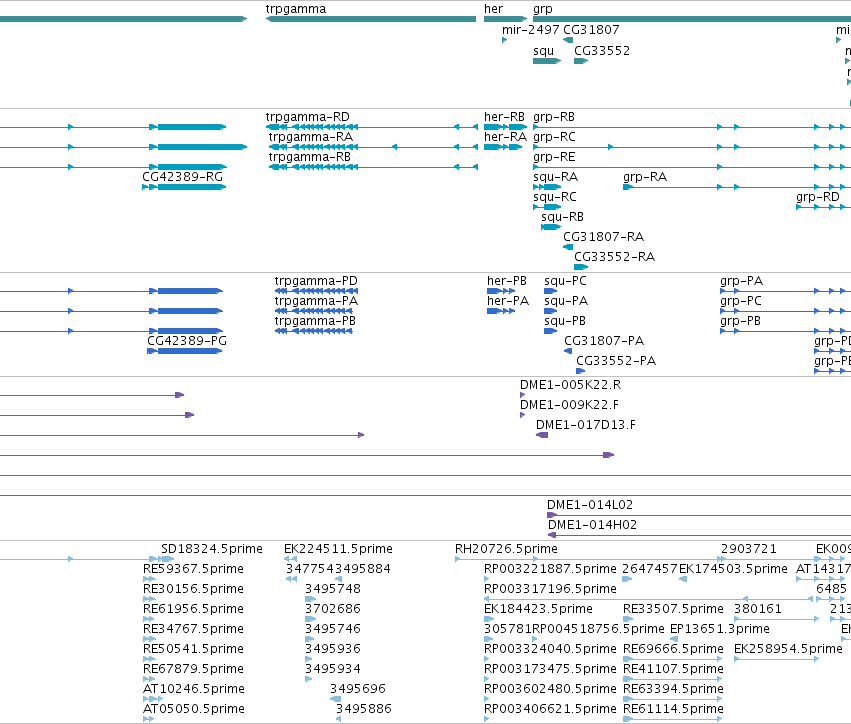Screen dimensions: 851x724
Task: Click protein trpgamma-PD
Action: (x=316, y=291)
